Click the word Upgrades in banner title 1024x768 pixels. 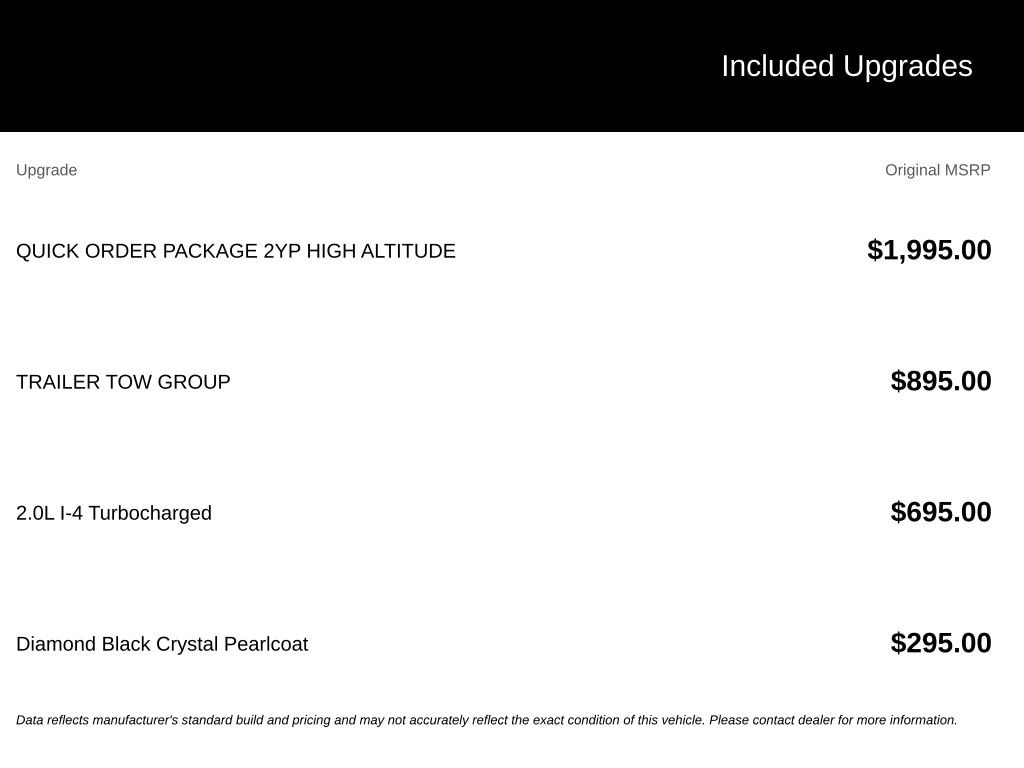[908, 67]
